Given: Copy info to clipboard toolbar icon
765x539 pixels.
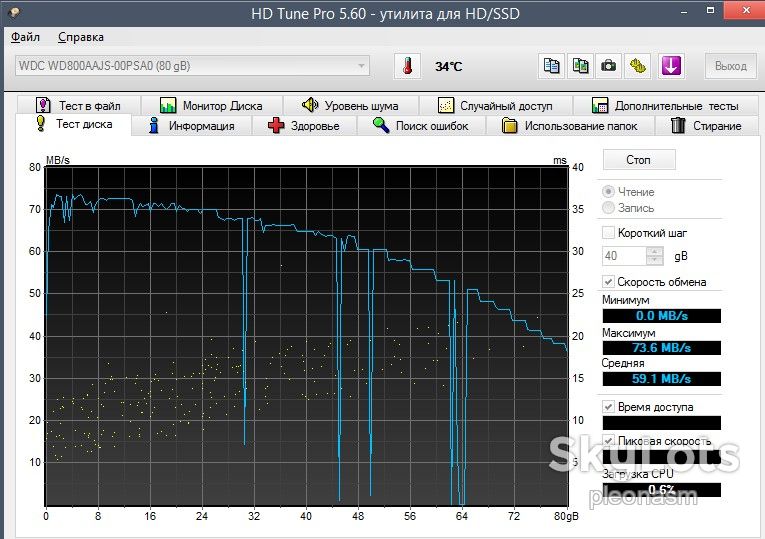Looking at the screenshot, I should (x=551, y=66).
